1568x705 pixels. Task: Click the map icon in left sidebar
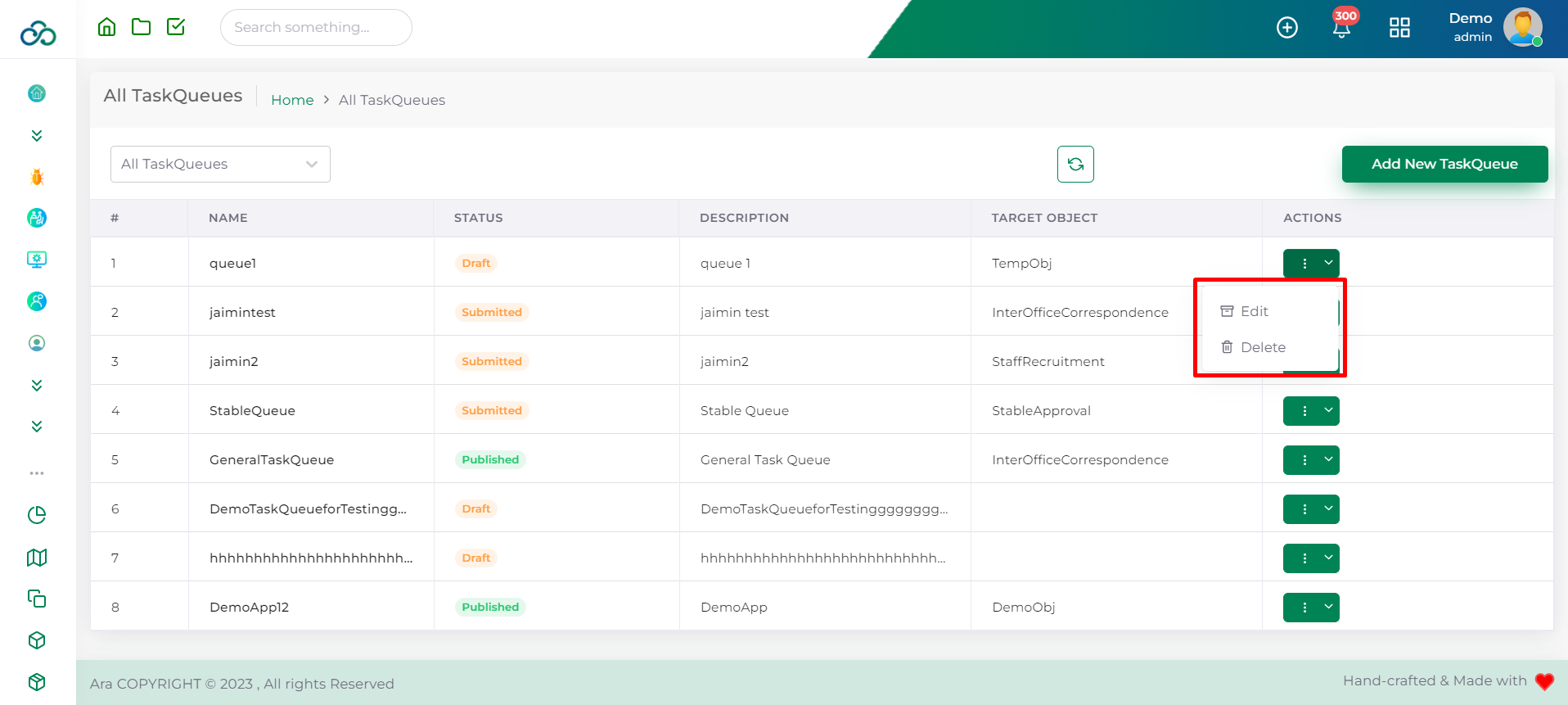(37, 558)
